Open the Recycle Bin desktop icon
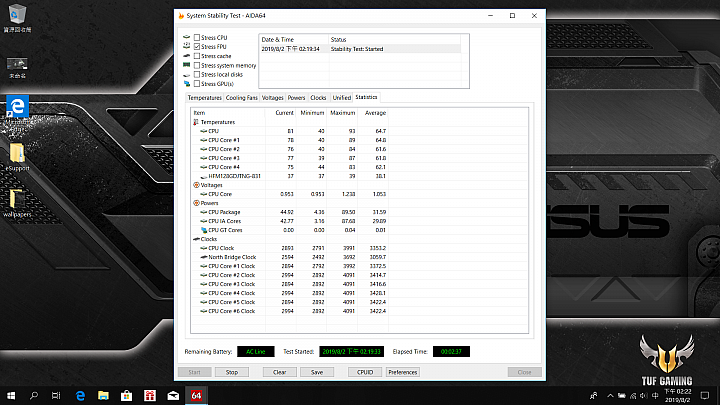The image size is (720, 405). tap(17, 18)
